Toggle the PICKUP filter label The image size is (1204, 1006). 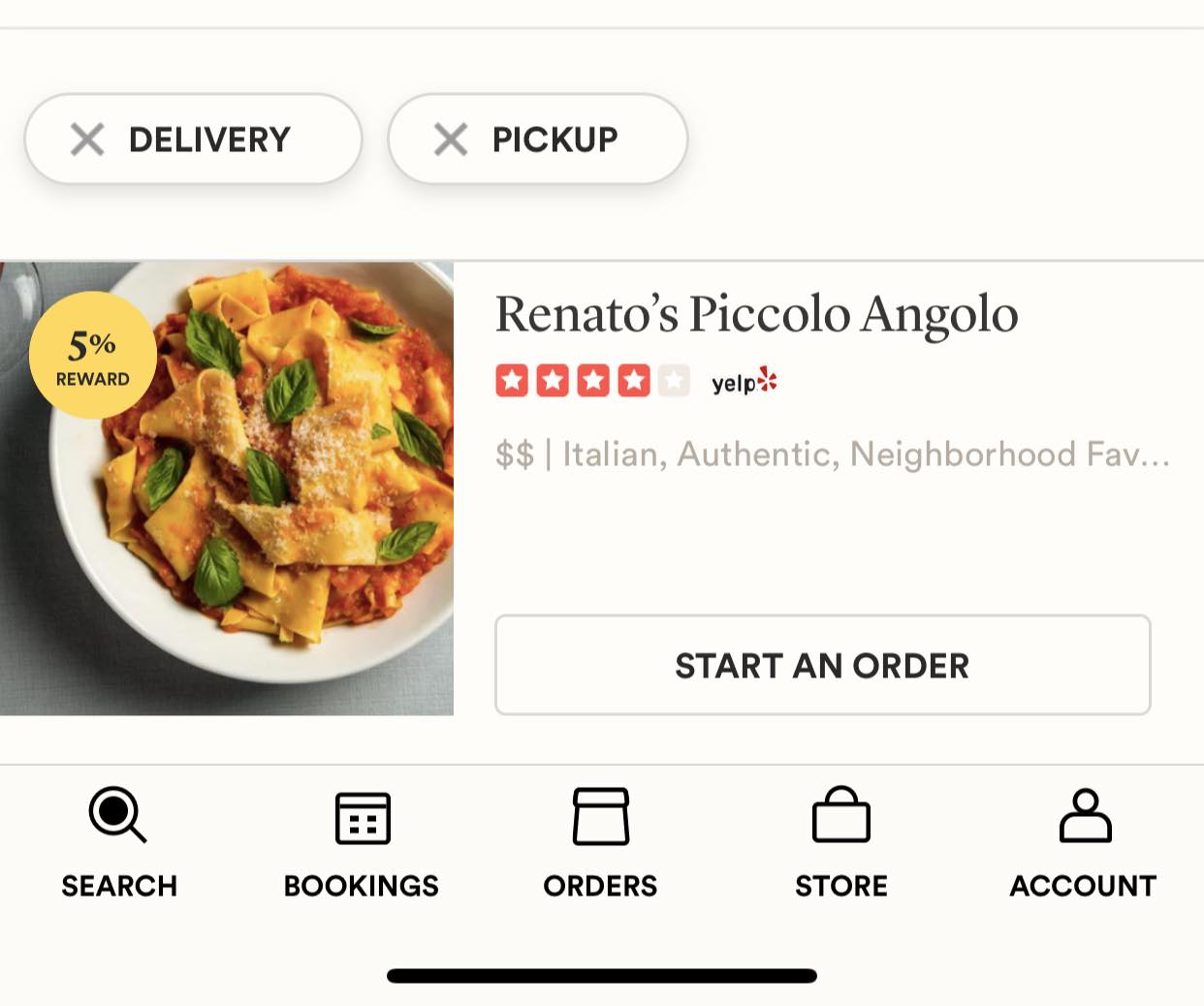[x=554, y=140]
